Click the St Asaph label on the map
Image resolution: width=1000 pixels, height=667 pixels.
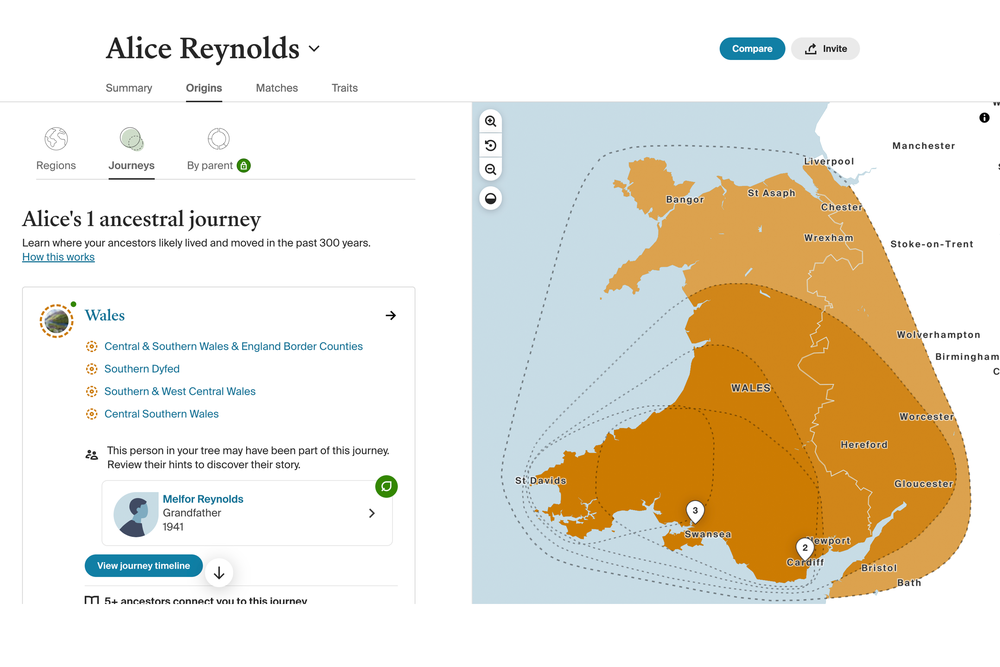772,193
